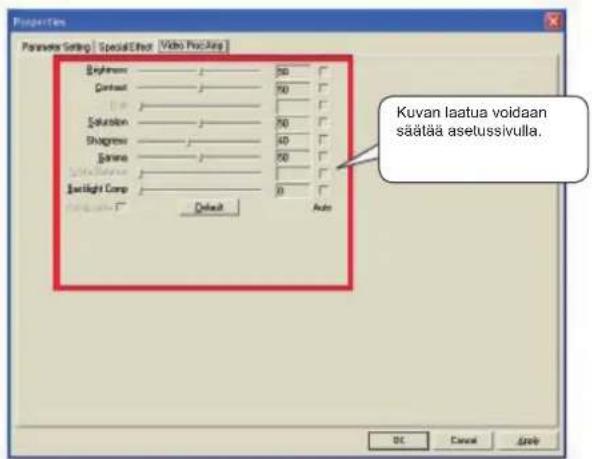Screen dimensions: 592x459
Task: Click the Backlight Comp slider thumb
Action: pyautogui.click(x=141, y=190)
